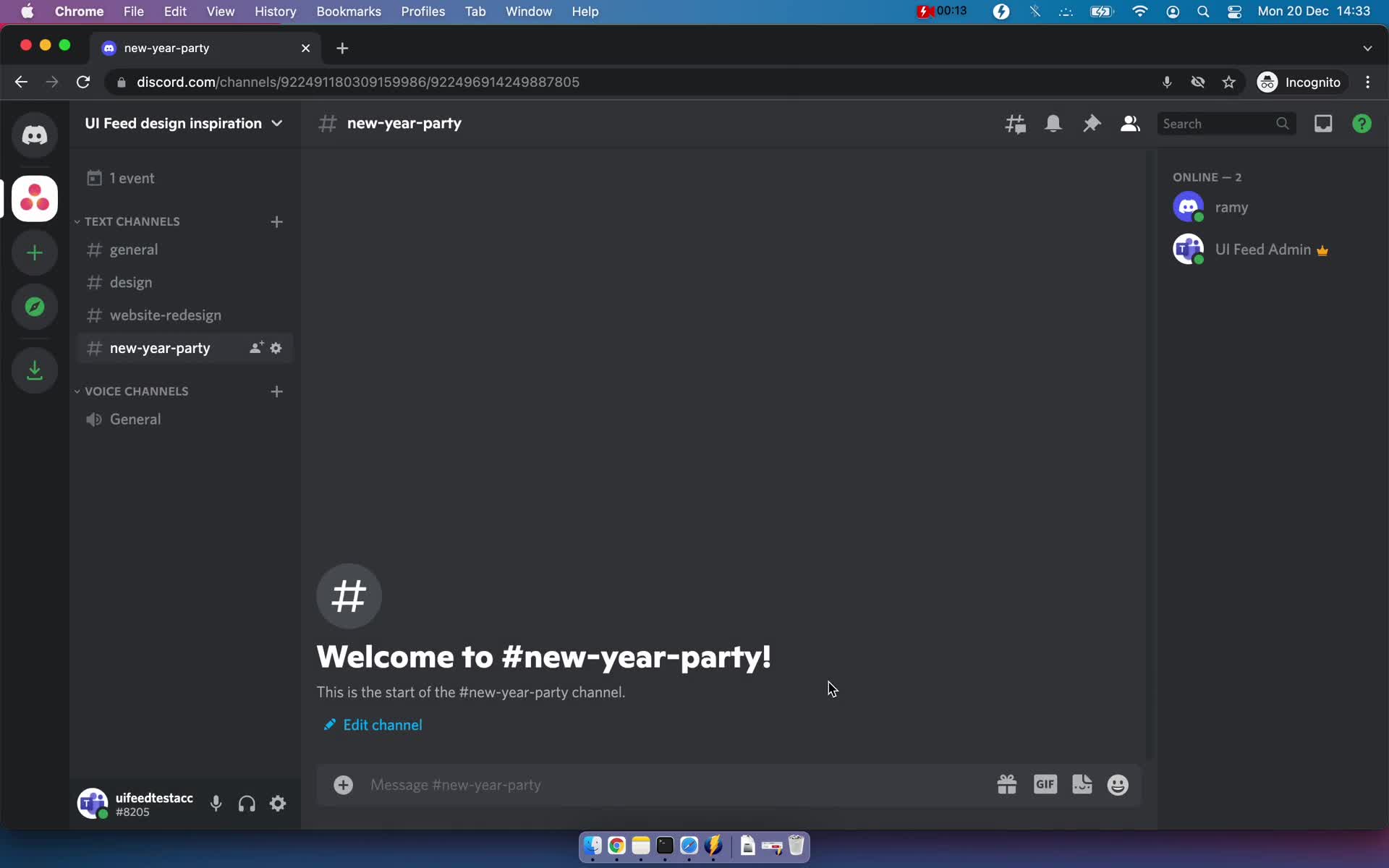Open a new browser tab
Viewport: 1389px width, 868px height.
tap(342, 48)
